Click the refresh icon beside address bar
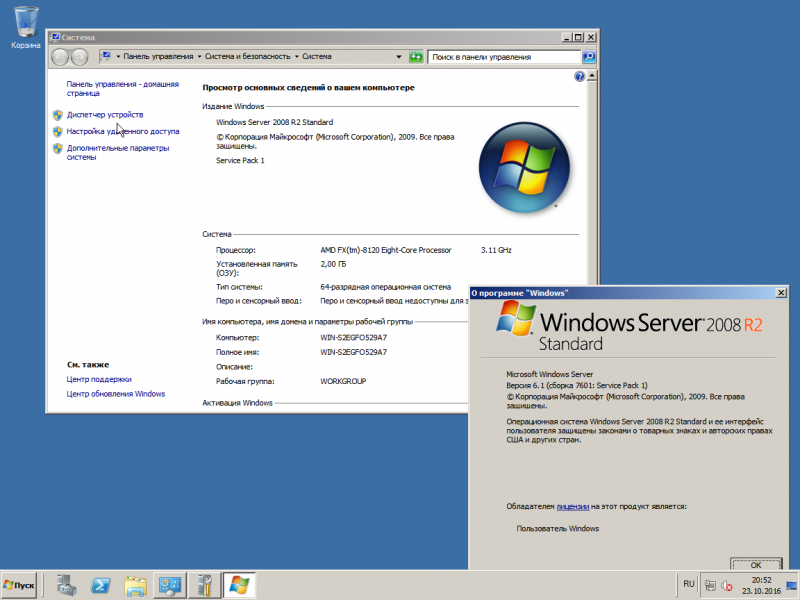This screenshot has height=600, width=800. (x=416, y=57)
